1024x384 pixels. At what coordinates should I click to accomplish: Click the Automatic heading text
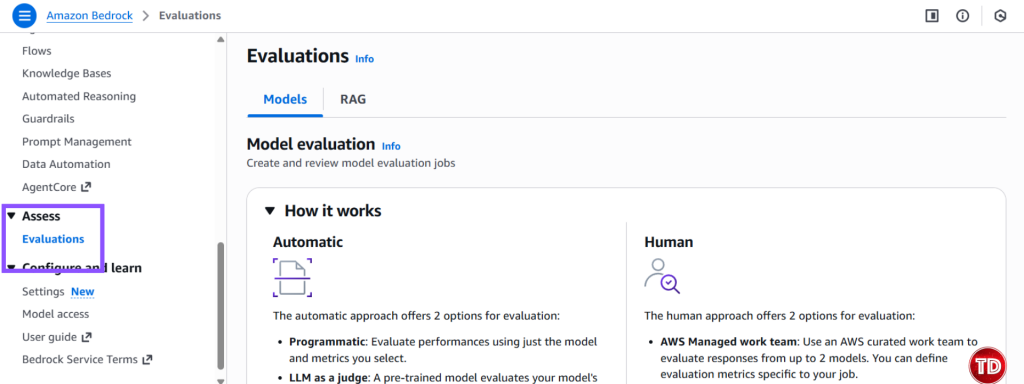click(308, 242)
